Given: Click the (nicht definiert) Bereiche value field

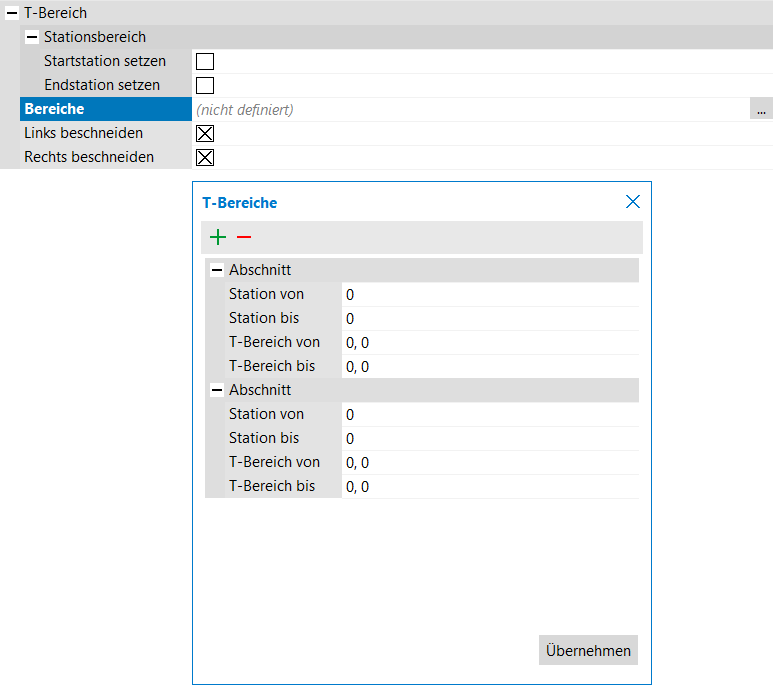Looking at the screenshot, I should click(468, 110).
